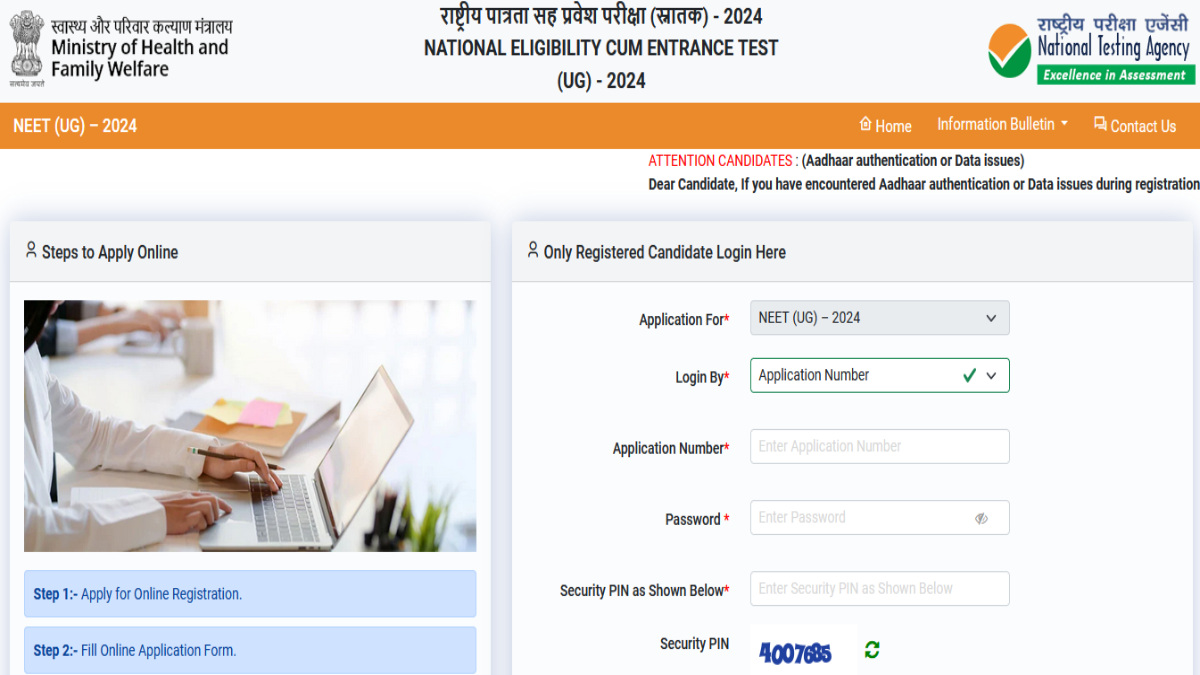Open the Information Bulletin dropdown menu
Image resolution: width=1200 pixels, height=675 pixels.
tap(1001, 124)
